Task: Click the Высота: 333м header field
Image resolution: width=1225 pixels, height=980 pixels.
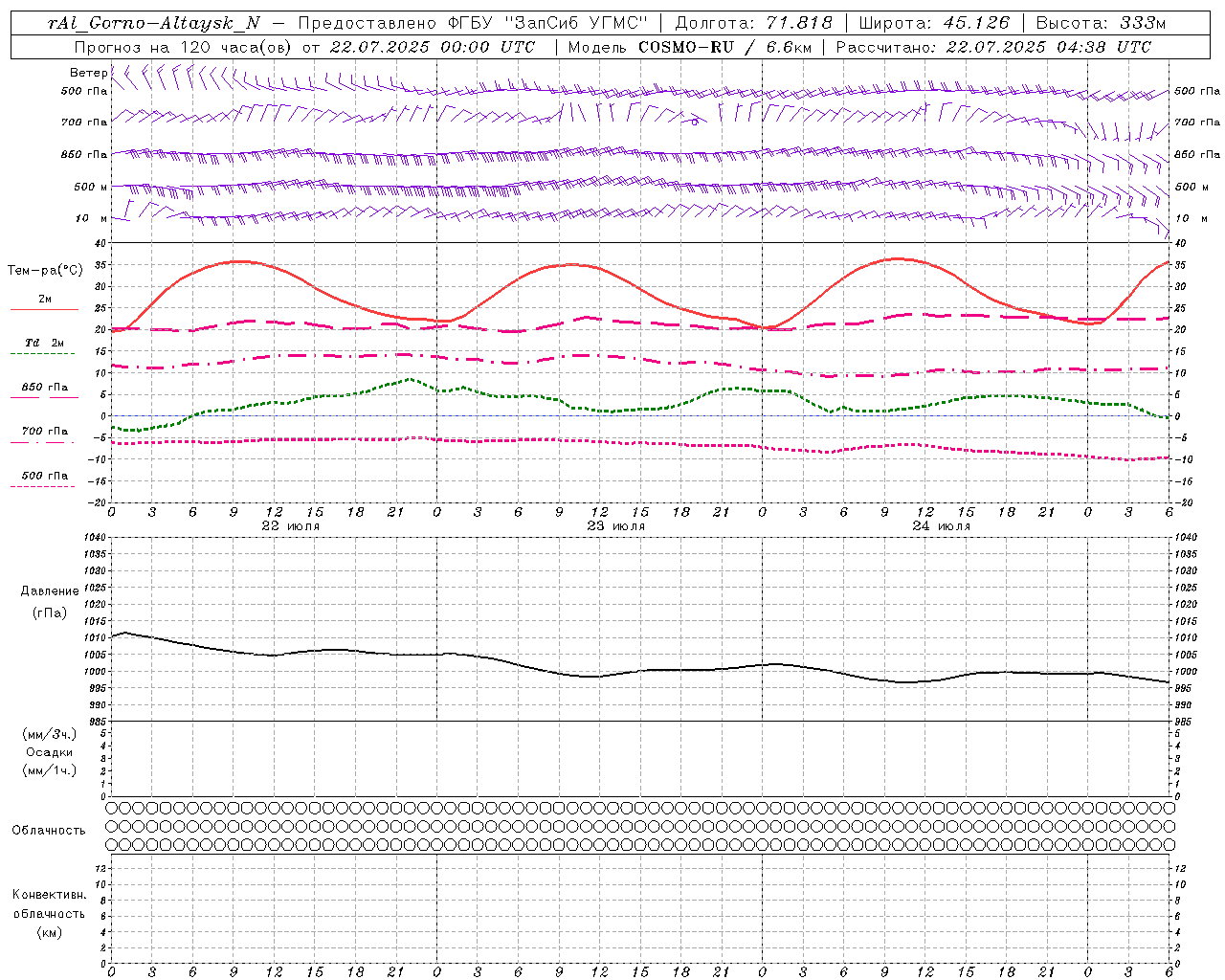Action: pos(1101,24)
